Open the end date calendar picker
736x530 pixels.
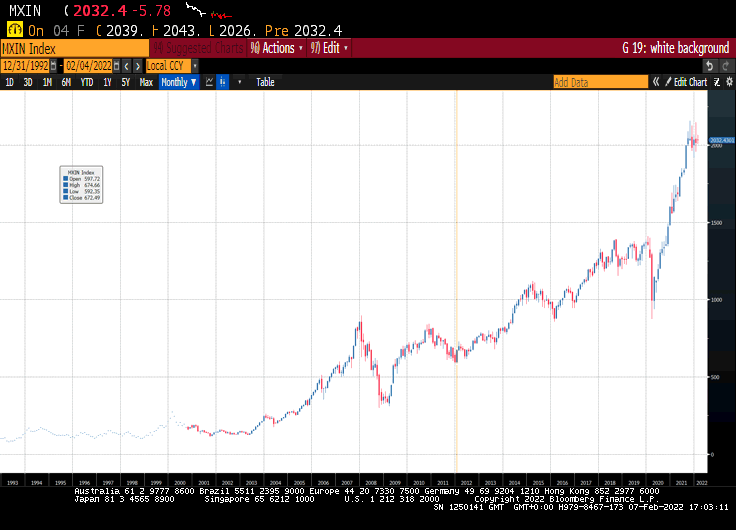click(x=117, y=66)
